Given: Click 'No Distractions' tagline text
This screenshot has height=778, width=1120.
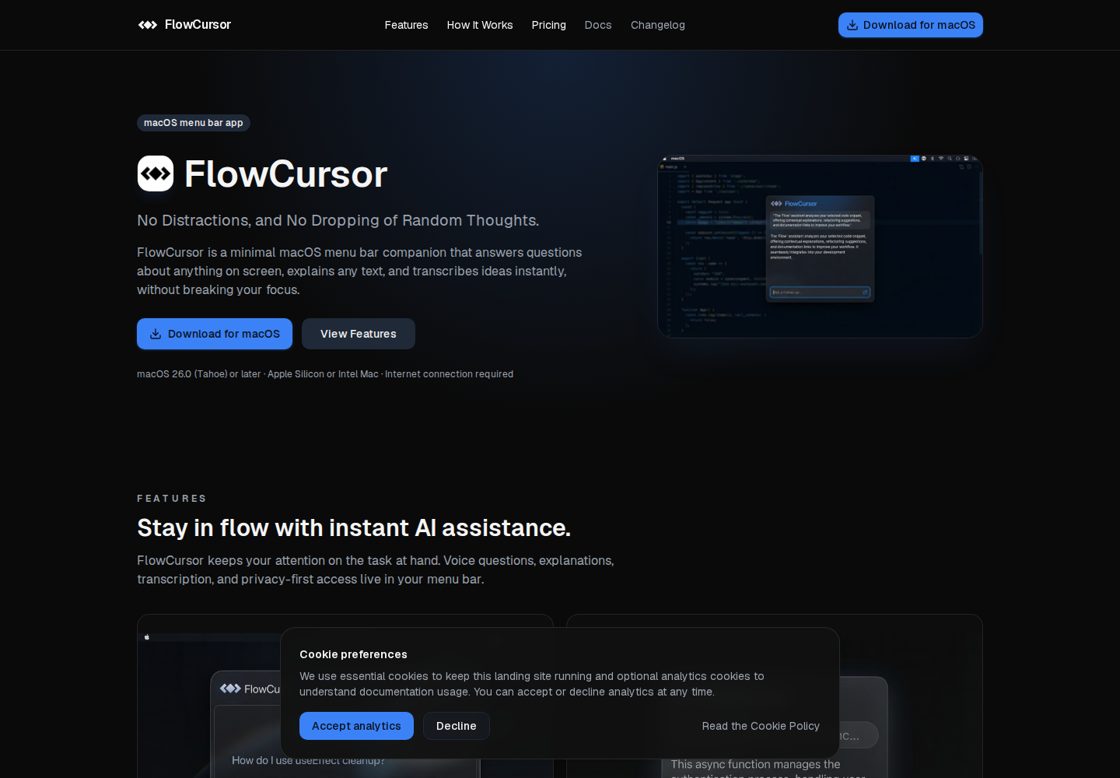Looking at the screenshot, I should click(338, 220).
